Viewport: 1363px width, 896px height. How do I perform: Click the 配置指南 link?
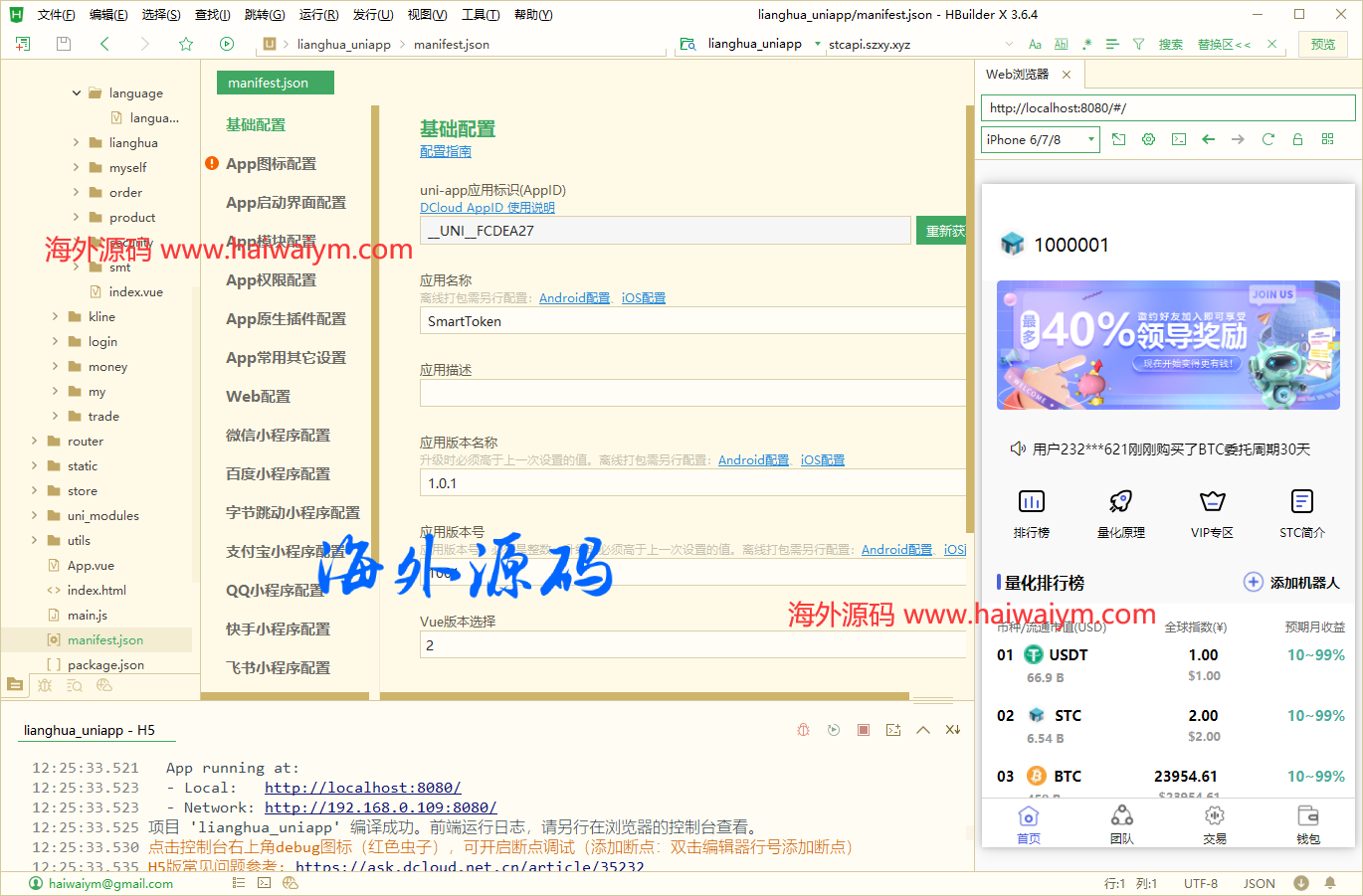445,151
